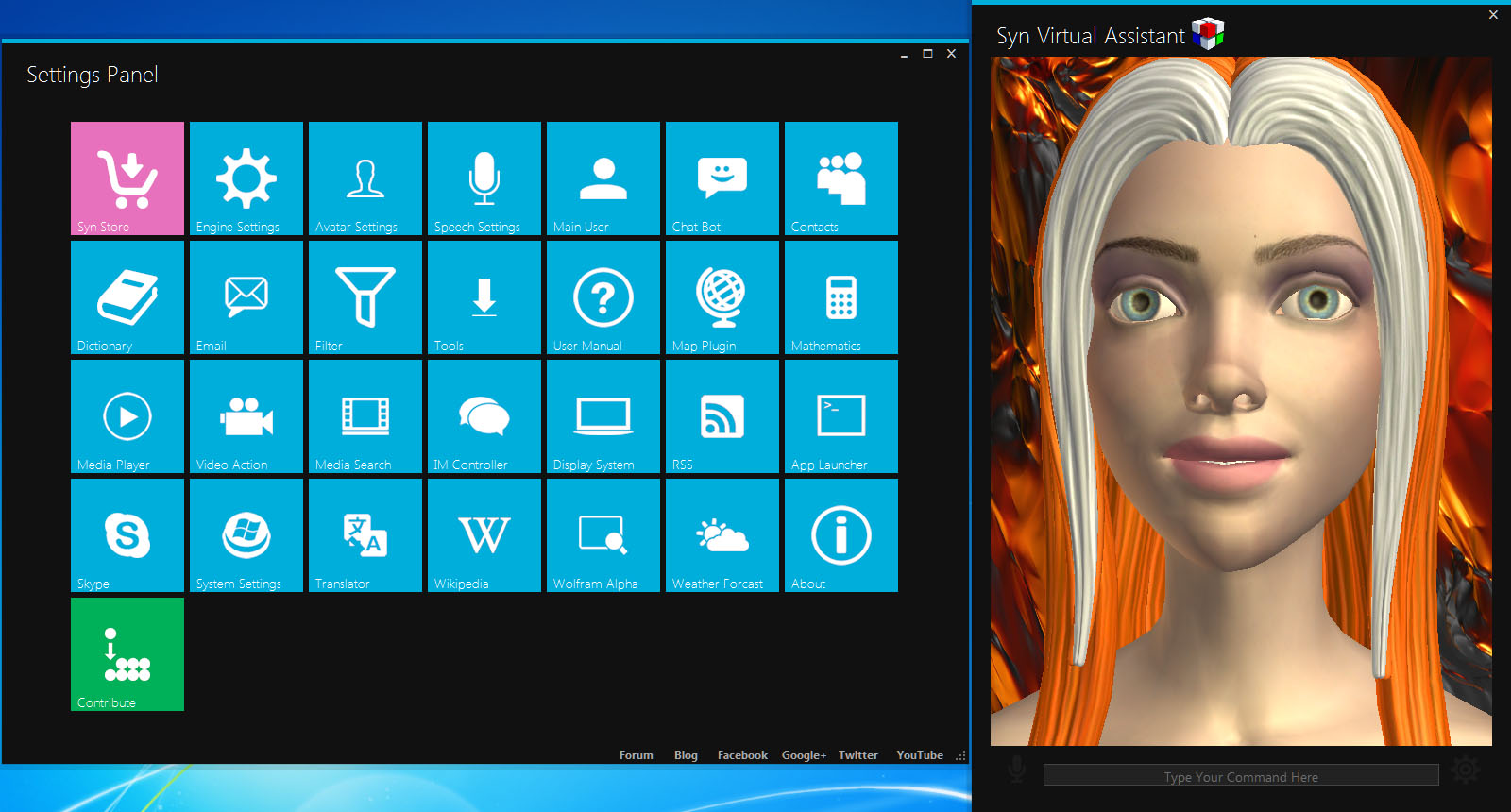
Task: Click the 3D avatar face view
Action: click(x=1241, y=401)
